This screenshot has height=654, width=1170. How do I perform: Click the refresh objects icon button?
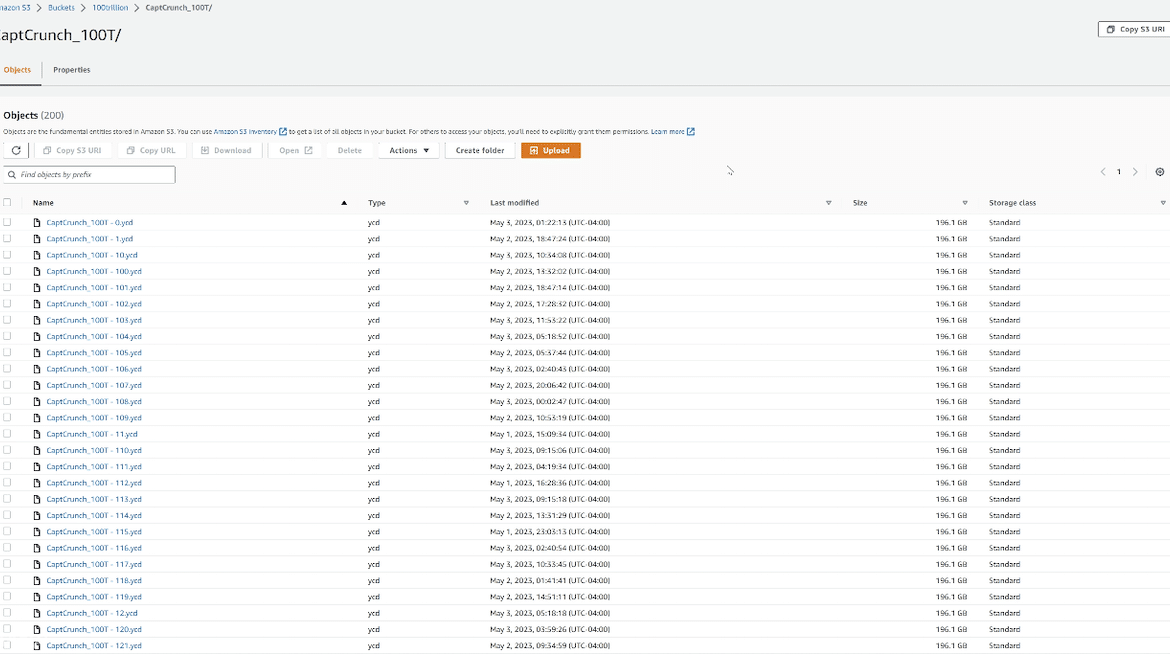tap(16, 150)
